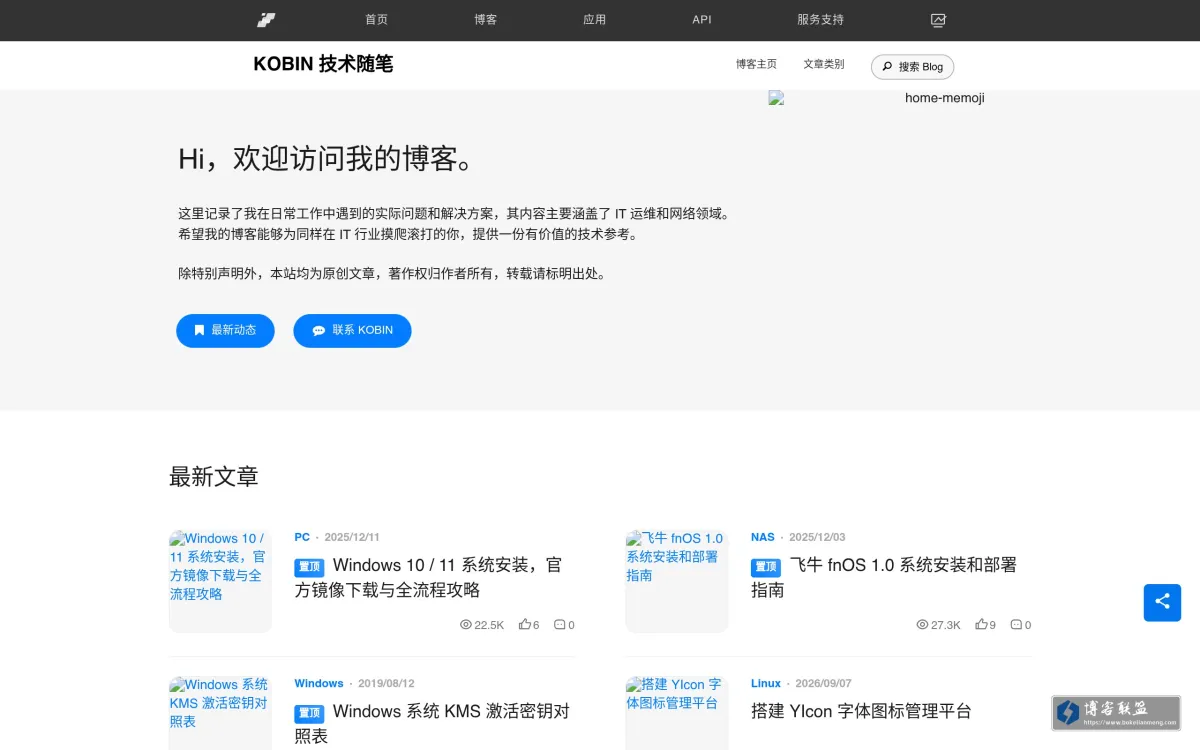
Task: Open the 博客主页 tab
Action: (756, 64)
